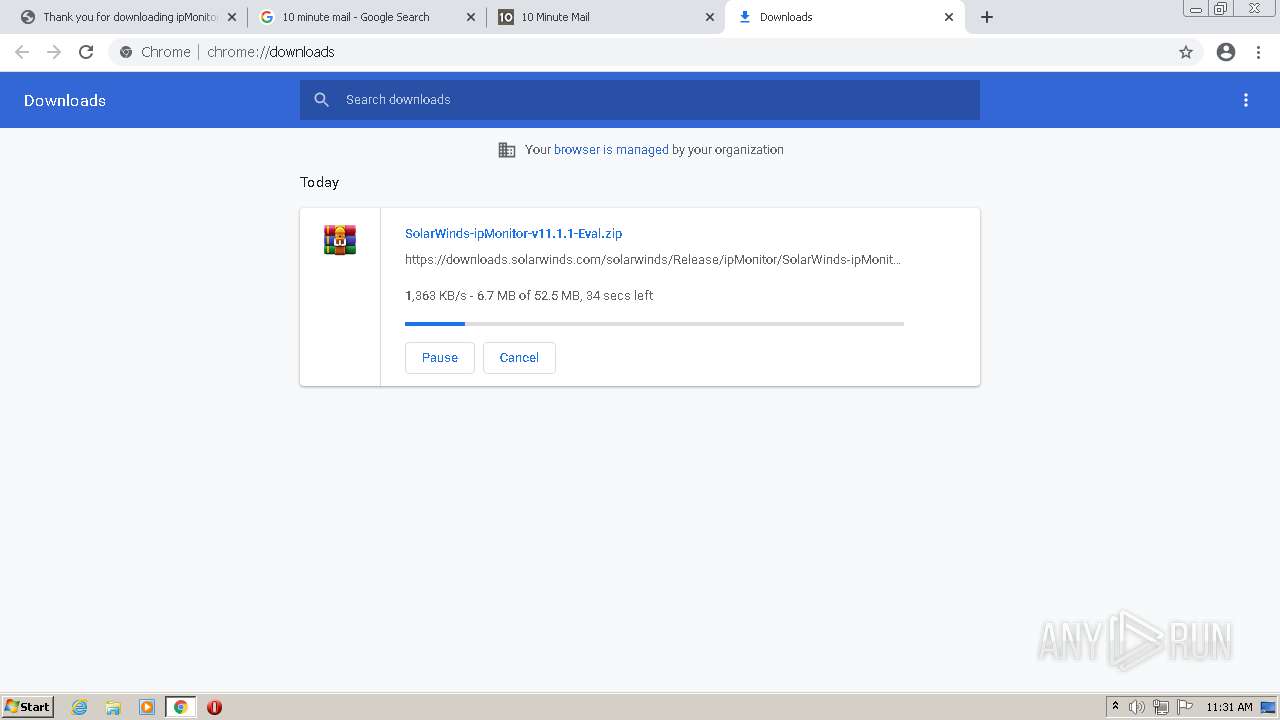Cancel the ipMonitor download
The image size is (1280, 720).
[519, 358]
